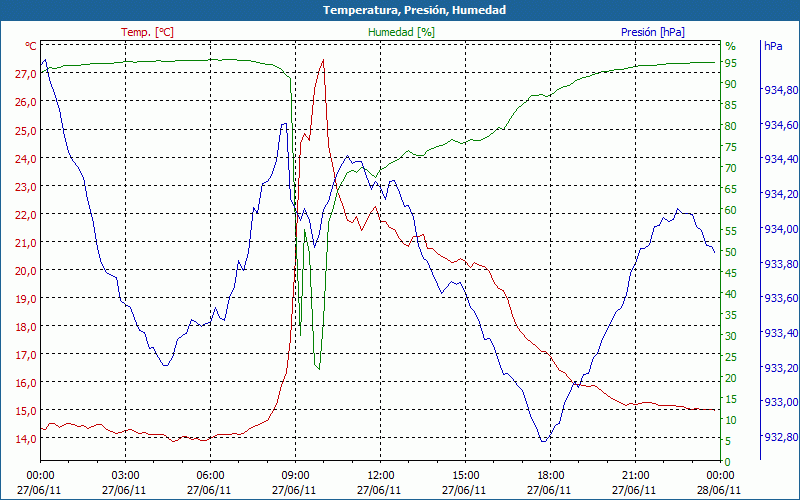The width and height of the screenshot is (800, 500).
Task: Click pressure axis value '933,60'
Action: tap(781, 298)
